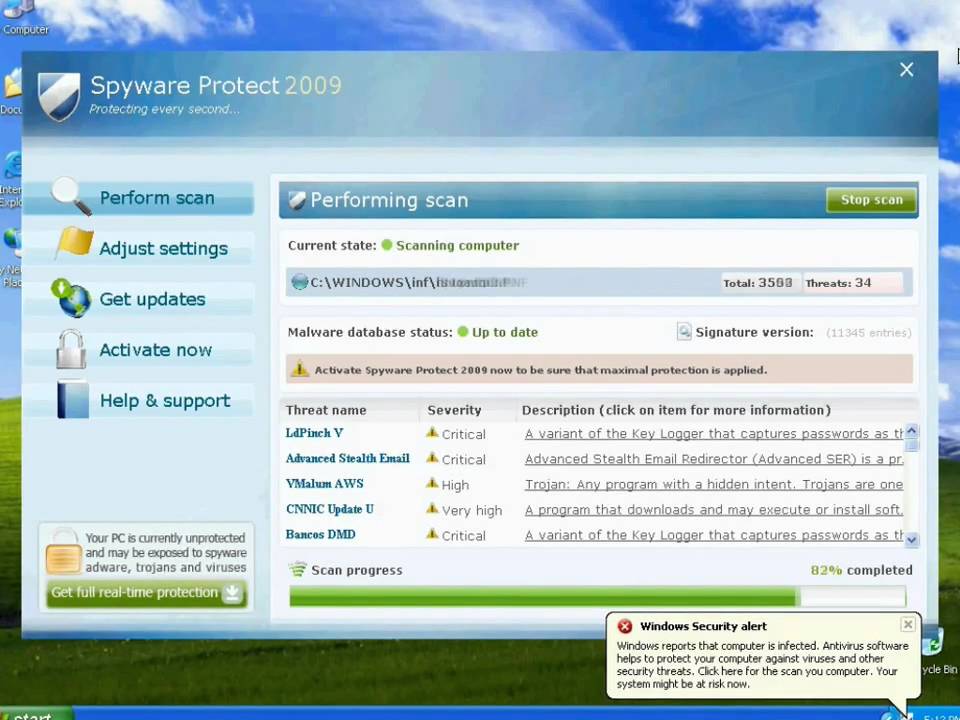Click the '(11345 entries)' signature text
The width and height of the screenshot is (960, 720).
point(868,332)
